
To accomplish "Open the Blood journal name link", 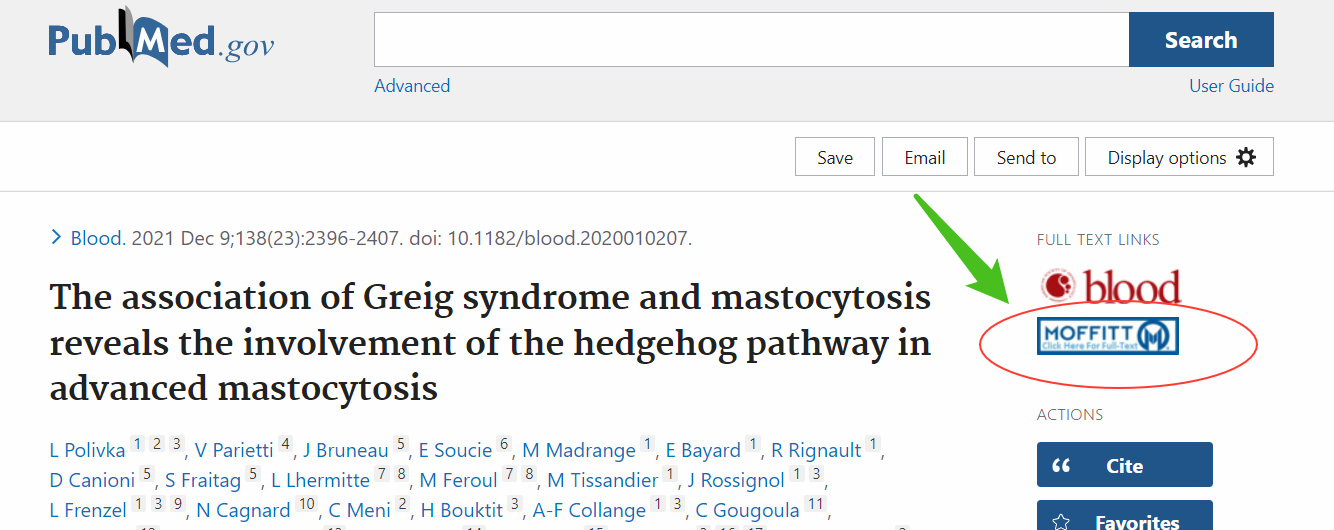I will click(x=96, y=238).
